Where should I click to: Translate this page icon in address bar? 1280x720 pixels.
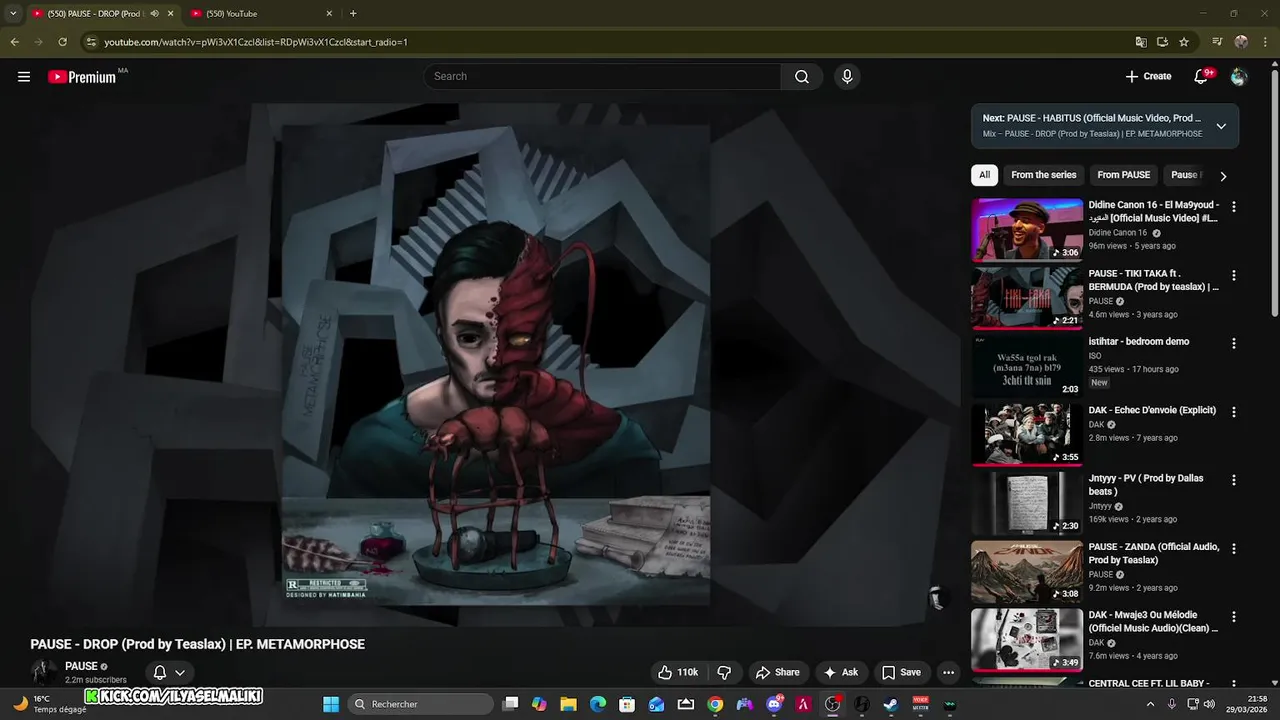[x=1141, y=42]
